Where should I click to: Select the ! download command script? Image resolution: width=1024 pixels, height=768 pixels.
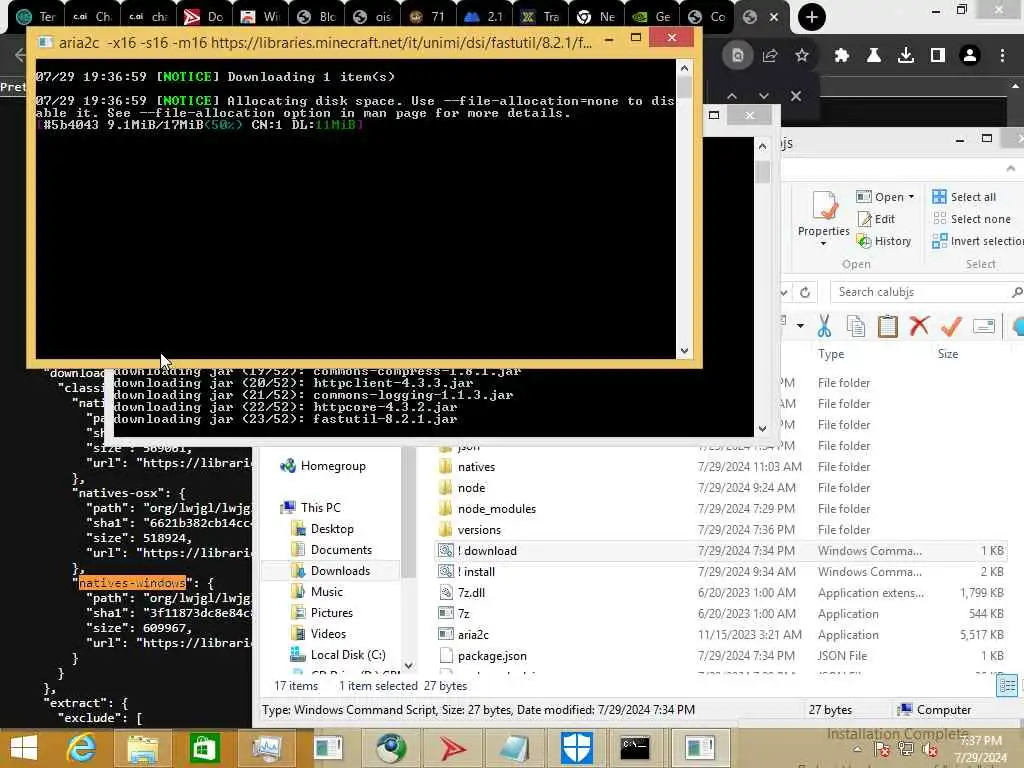(x=487, y=551)
